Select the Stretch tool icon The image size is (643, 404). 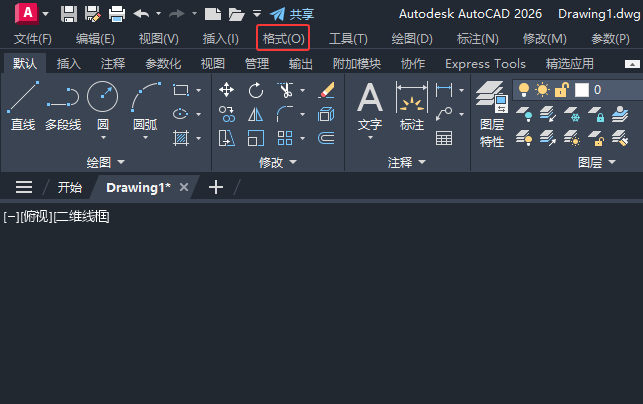point(226,138)
